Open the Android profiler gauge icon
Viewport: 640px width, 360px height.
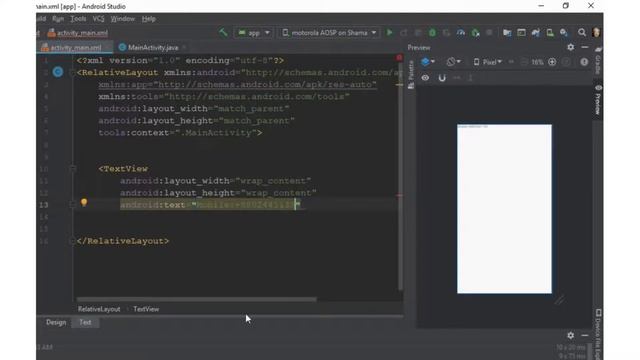point(461,33)
